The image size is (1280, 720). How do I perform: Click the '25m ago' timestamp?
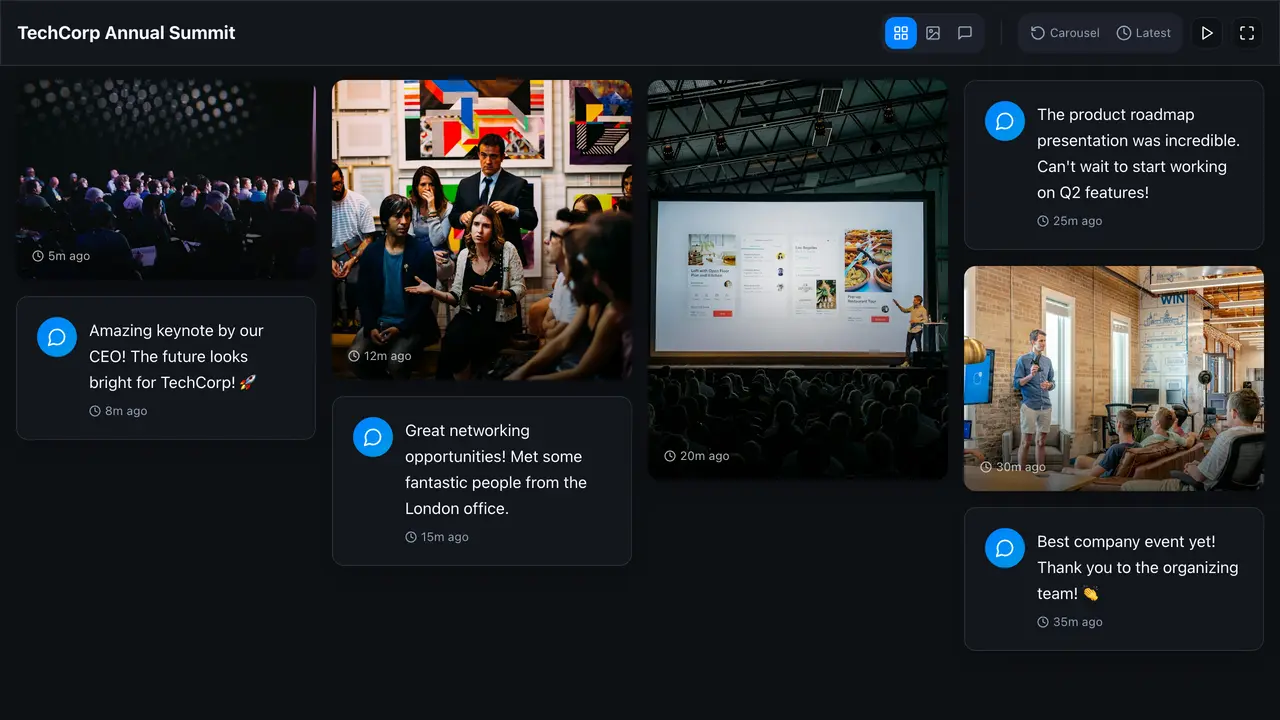1069,221
